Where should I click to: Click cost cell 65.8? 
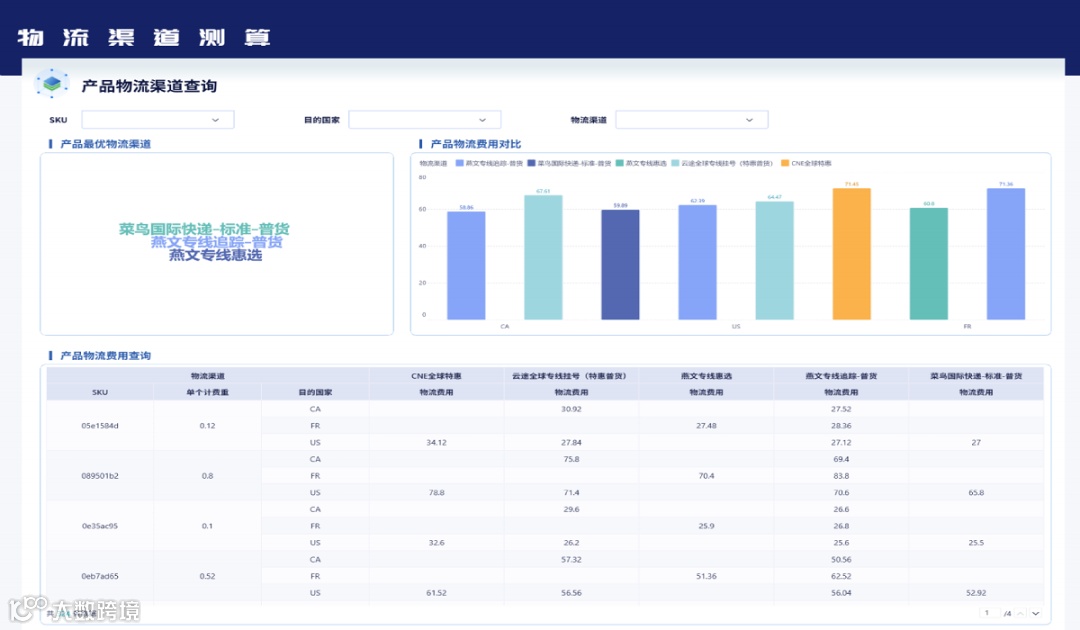tap(977, 493)
